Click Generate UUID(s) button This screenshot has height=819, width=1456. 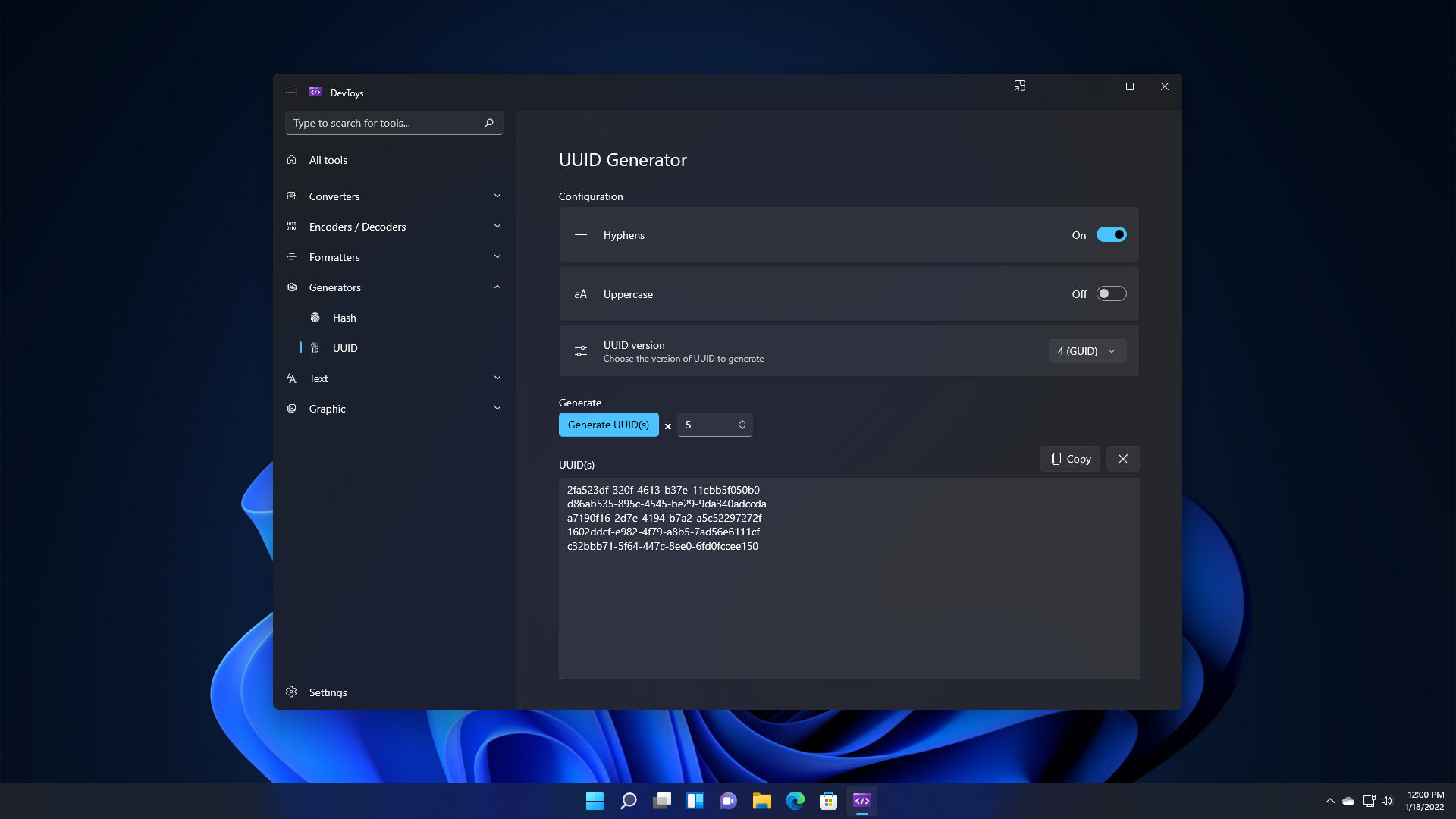pos(608,424)
